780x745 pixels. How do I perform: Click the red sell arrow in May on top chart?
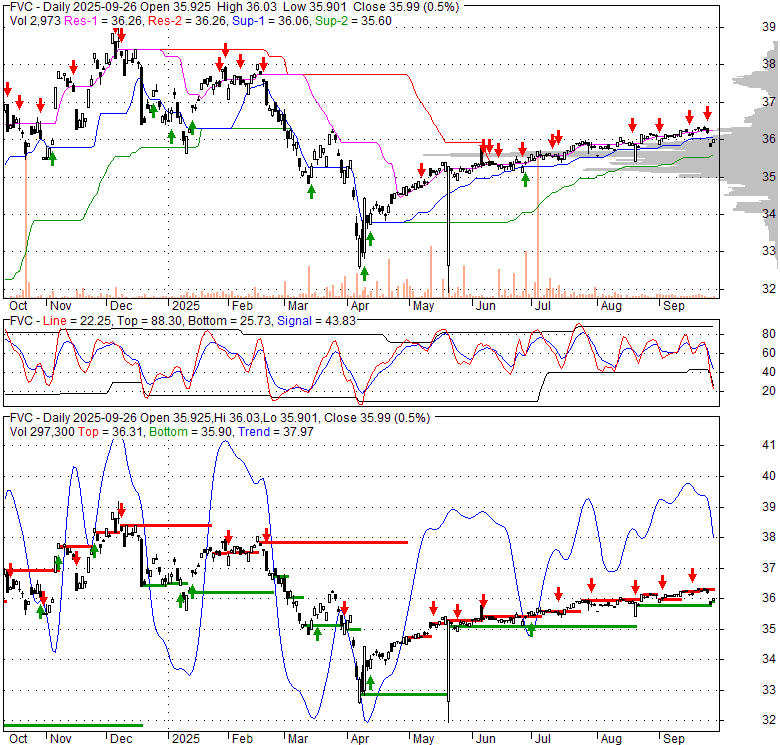pos(421,169)
